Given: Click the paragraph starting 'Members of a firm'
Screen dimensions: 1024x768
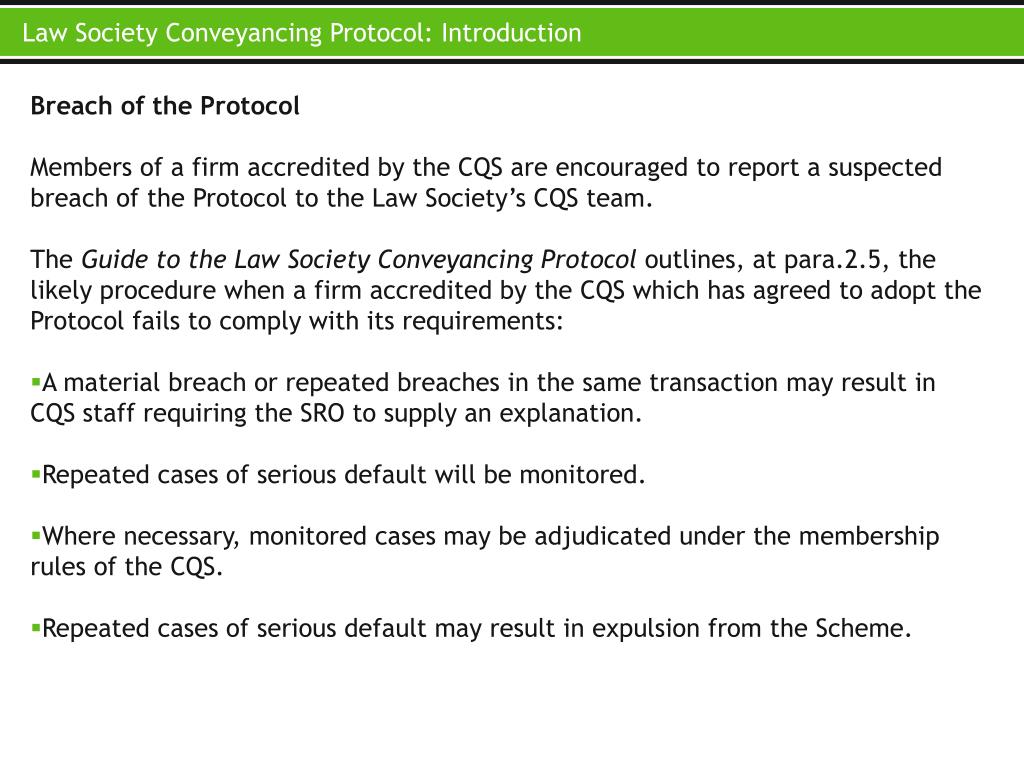Looking at the screenshot, I should click(x=486, y=182).
